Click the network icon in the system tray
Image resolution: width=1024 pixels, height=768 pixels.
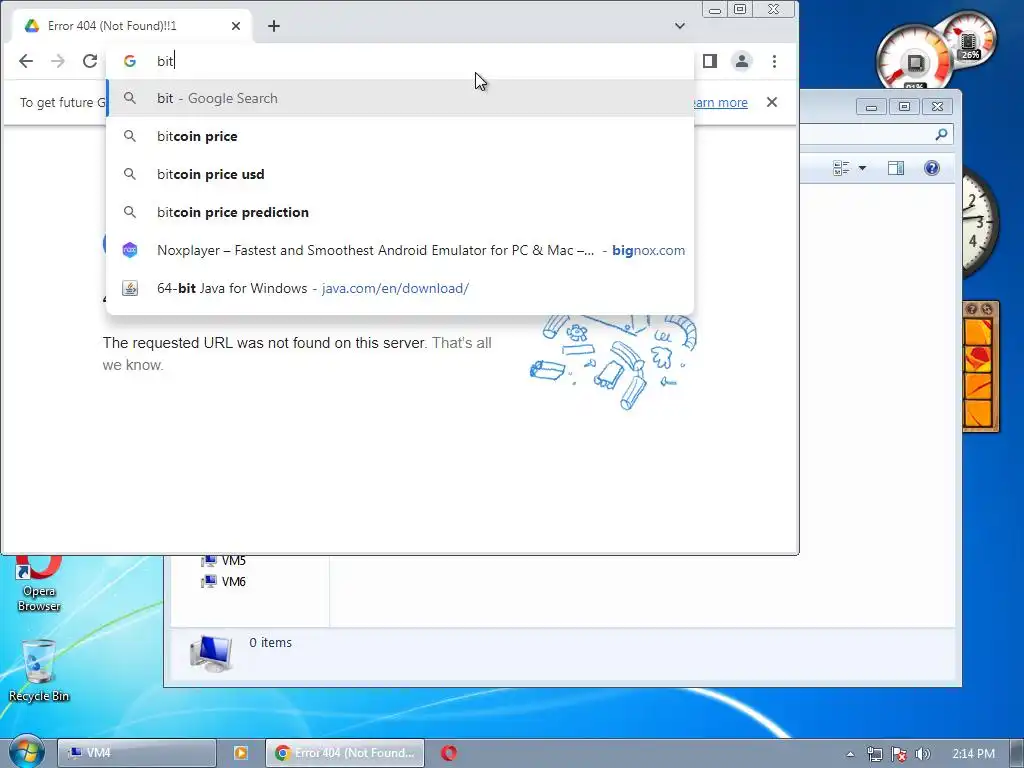coord(874,754)
